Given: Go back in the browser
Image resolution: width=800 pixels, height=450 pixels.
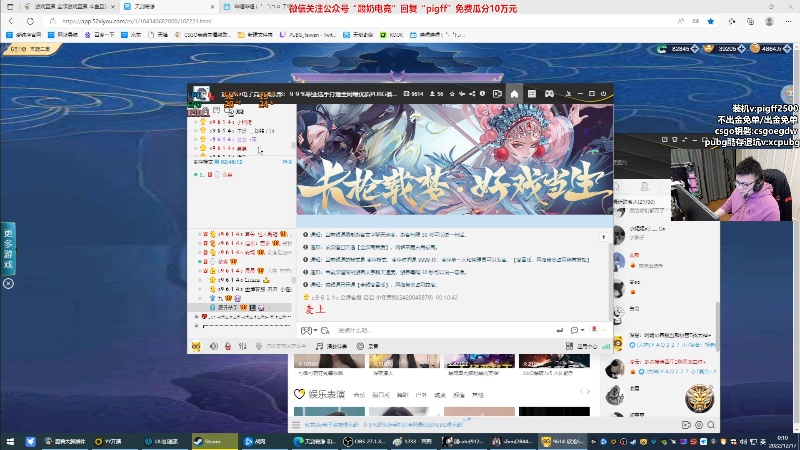Looking at the screenshot, I should (x=11, y=21).
